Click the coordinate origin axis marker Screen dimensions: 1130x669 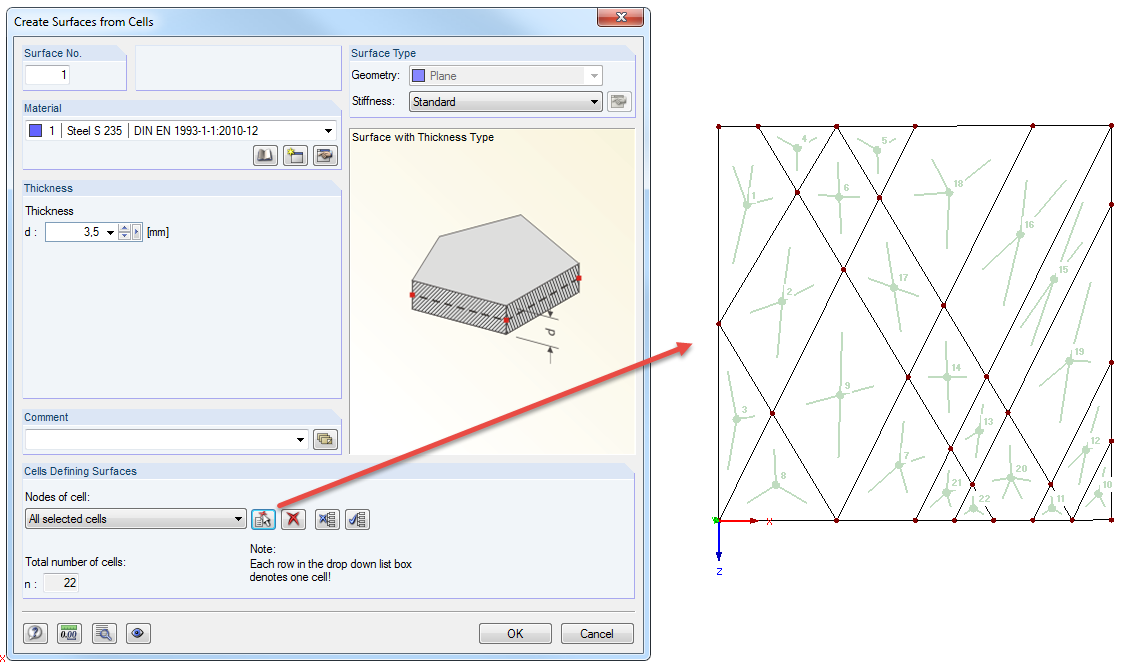(718, 520)
